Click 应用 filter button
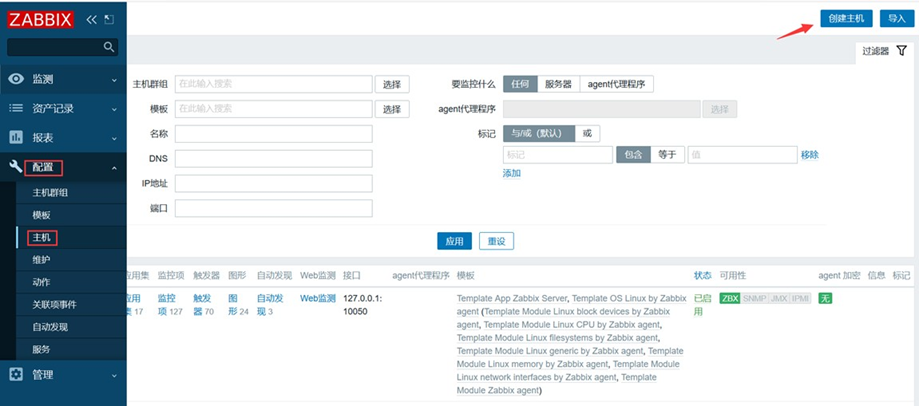Screen dimensions: 919x406 tap(454, 241)
